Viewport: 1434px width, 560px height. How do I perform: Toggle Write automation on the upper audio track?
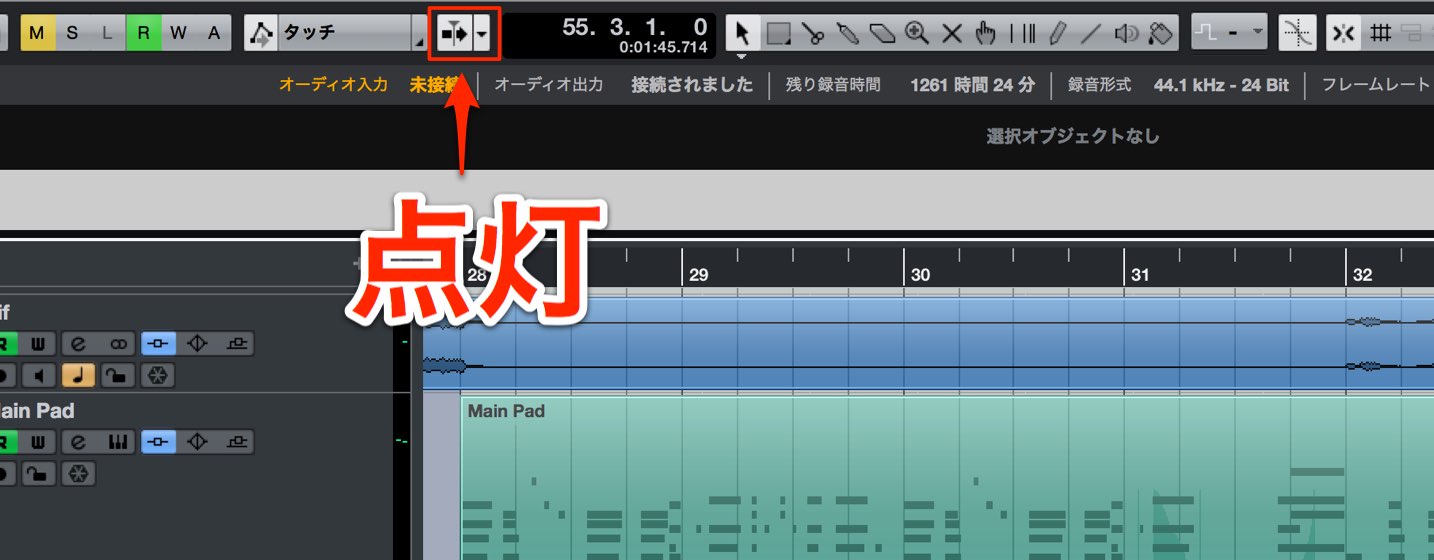point(37,344)
